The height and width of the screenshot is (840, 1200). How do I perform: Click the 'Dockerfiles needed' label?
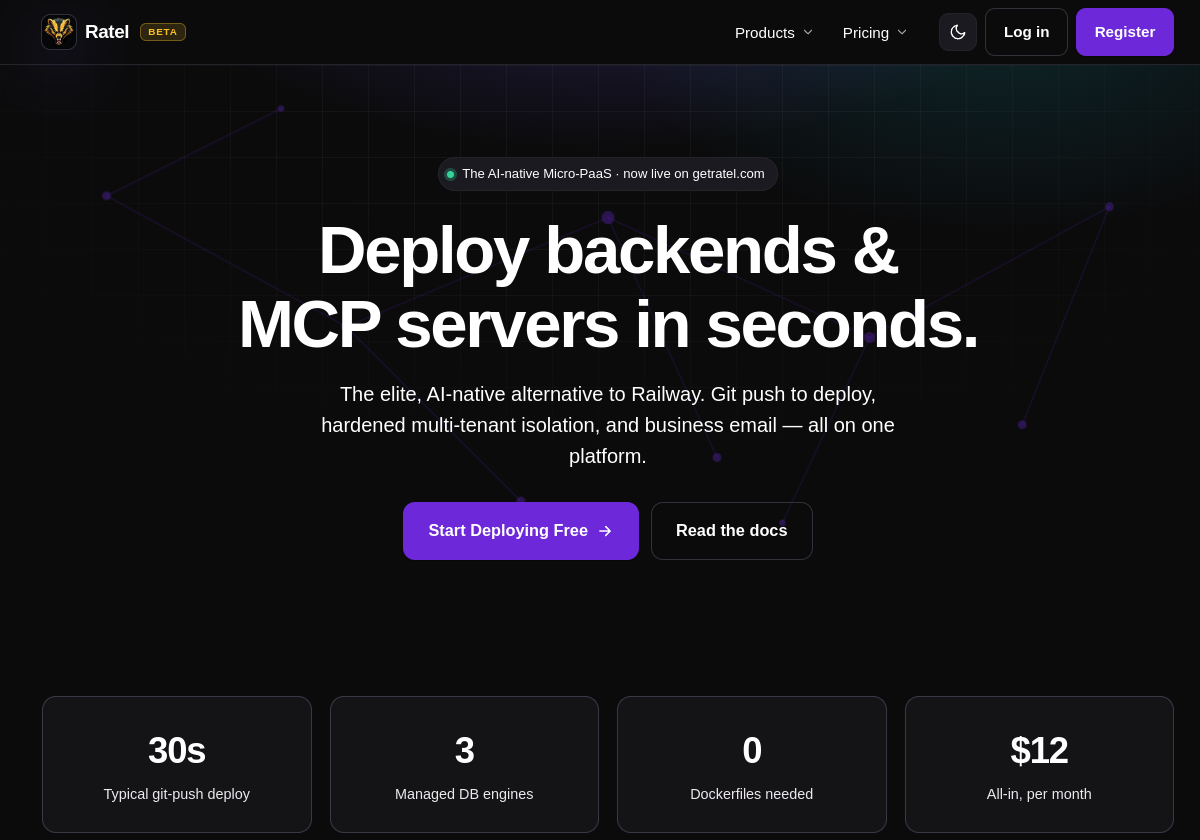pyautogui.click(x=752, y=794)
